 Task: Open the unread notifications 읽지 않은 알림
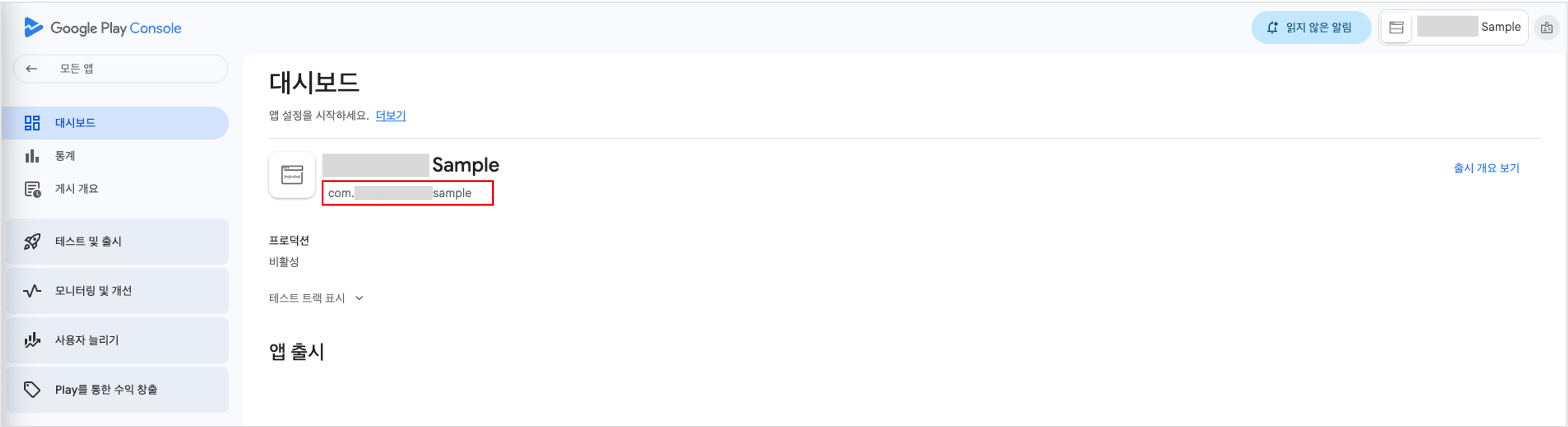[1311, 27]
